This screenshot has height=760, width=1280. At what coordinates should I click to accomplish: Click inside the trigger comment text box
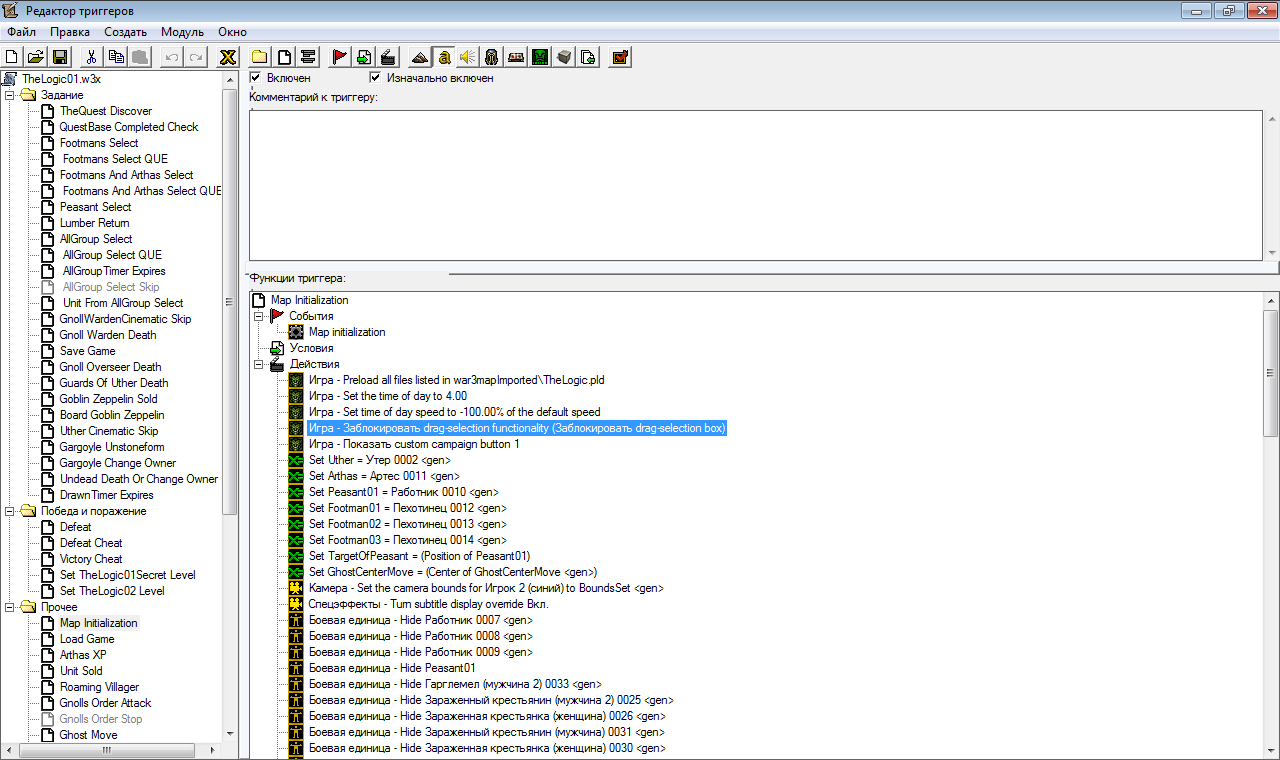tap(757, 185)
